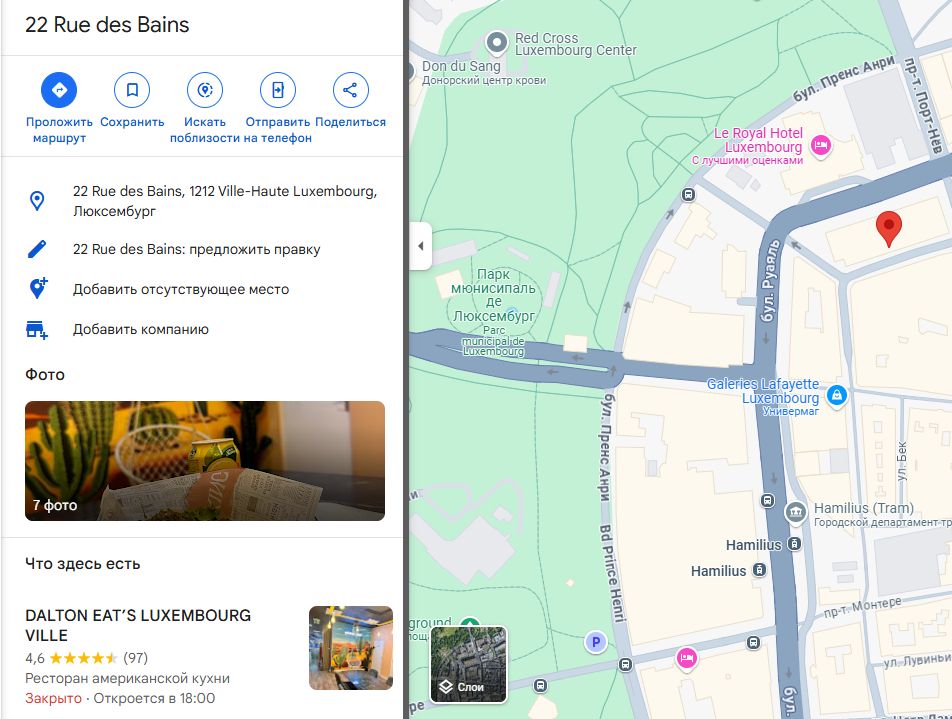Click the 4,6 star rating (97) reviews
952x719 pixels.
coord(86,658)
